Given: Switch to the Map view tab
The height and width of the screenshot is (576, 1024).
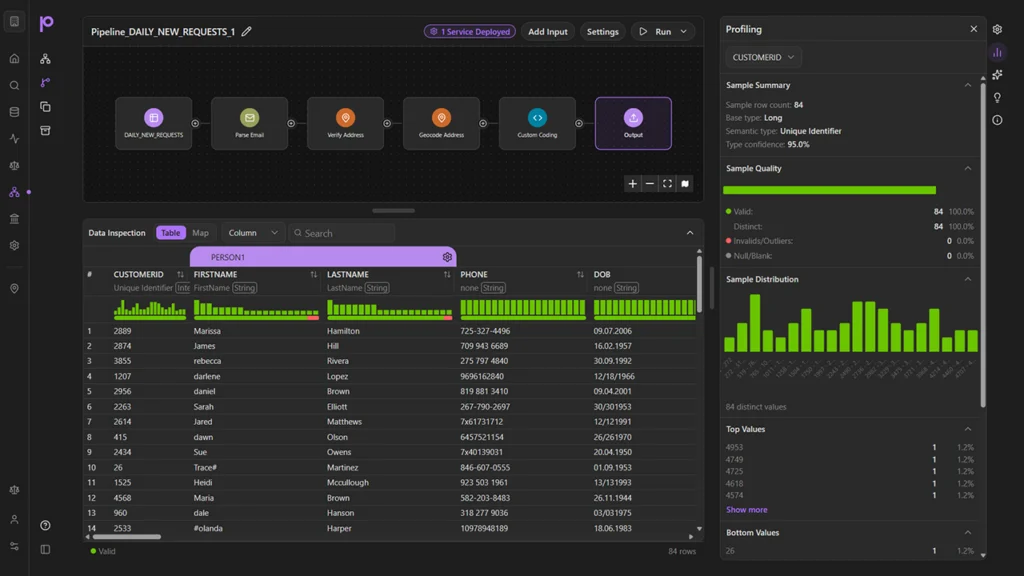Looking at the screenshot, I should [200, 233].
